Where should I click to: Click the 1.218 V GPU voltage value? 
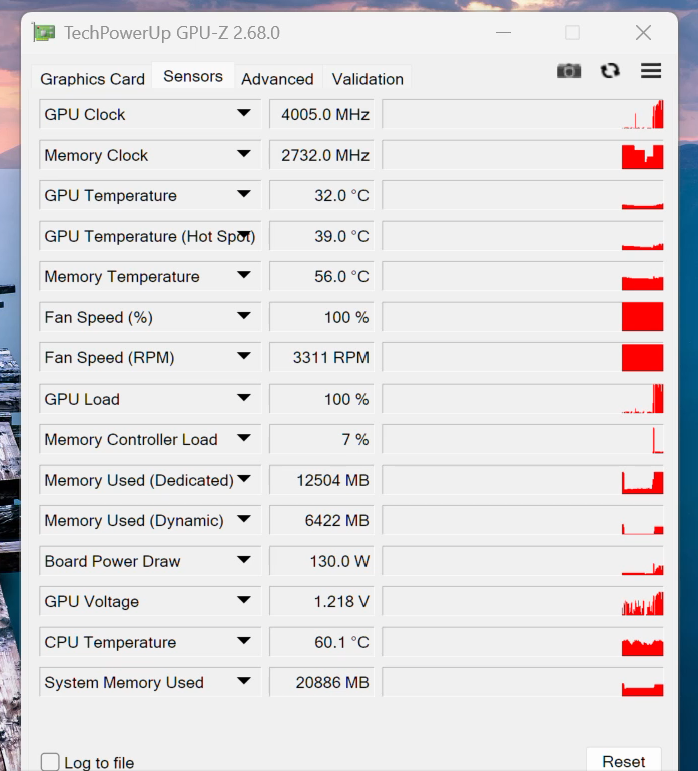tap(322, 601)
